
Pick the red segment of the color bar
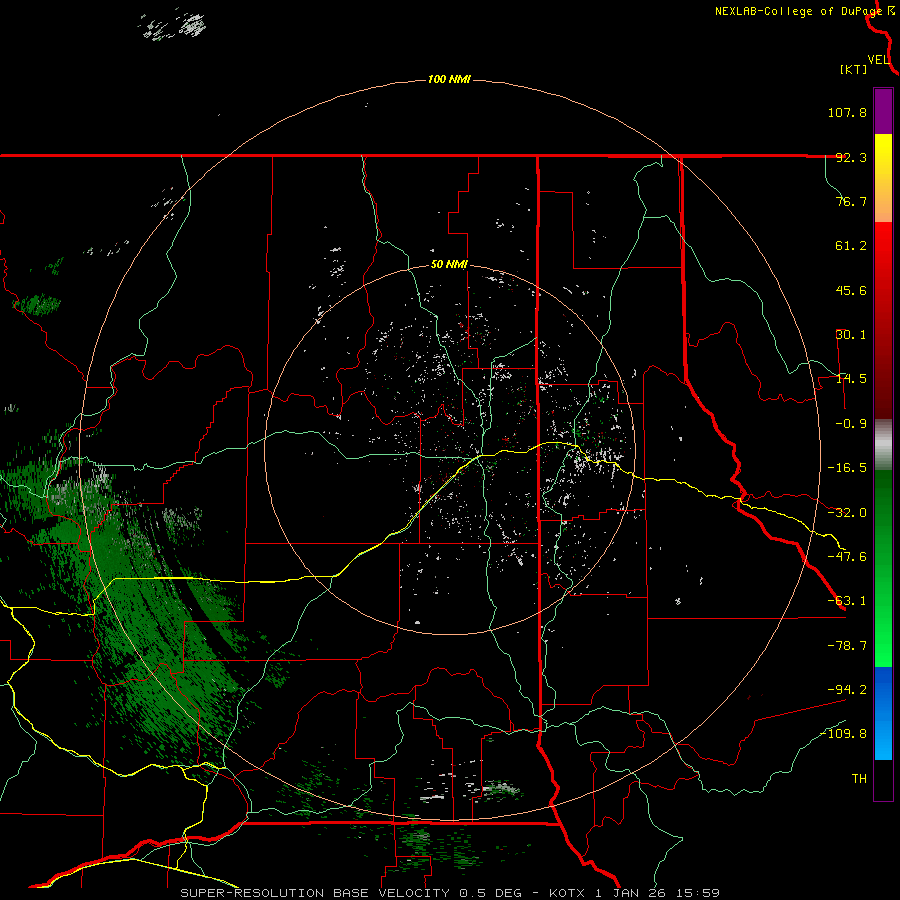pyautogui.click(x=883, y=320)
